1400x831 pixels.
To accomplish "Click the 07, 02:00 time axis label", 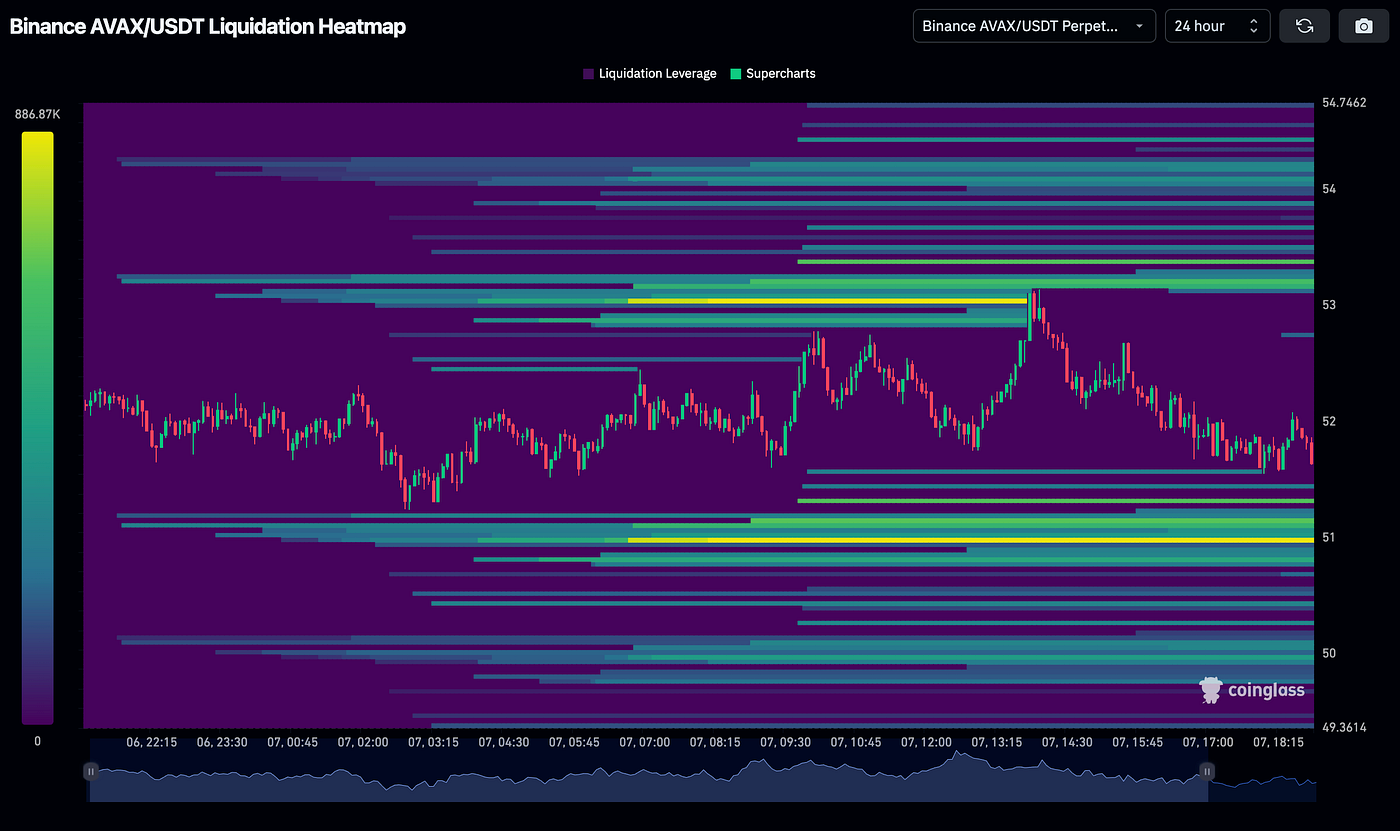I will (x=363, y=743).
